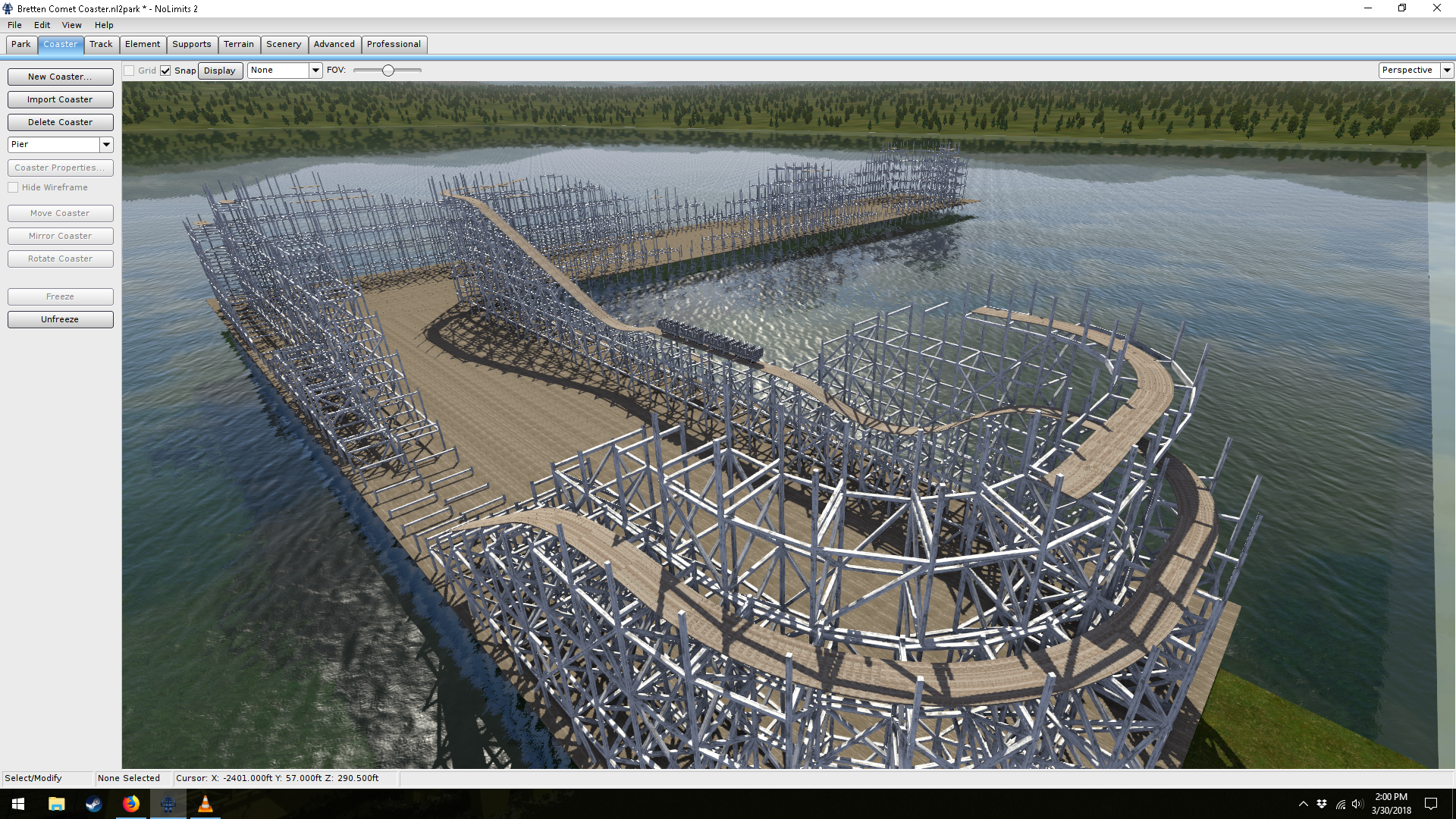Open the Windows Start menu

[18, 804]
